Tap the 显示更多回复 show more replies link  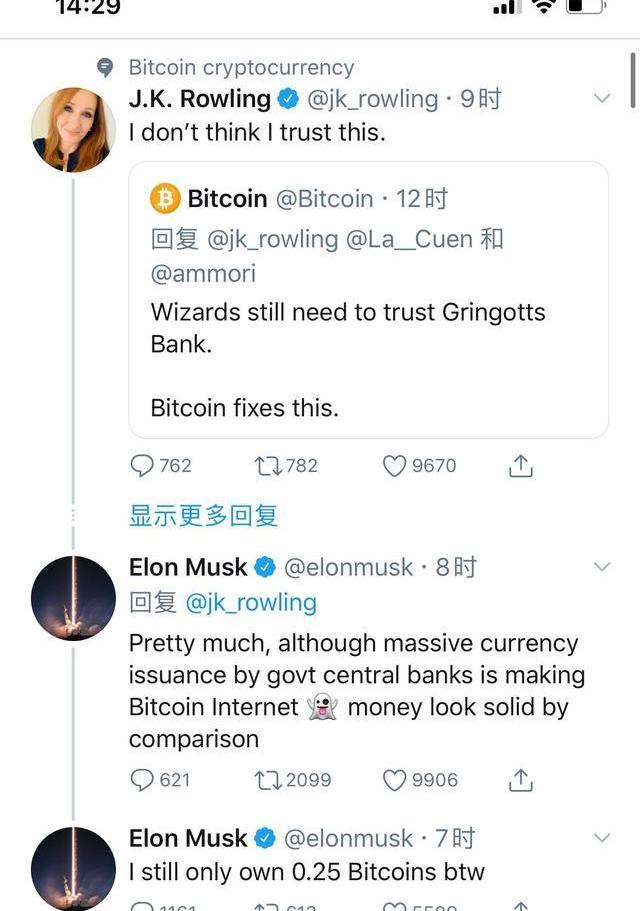[203, 515]
